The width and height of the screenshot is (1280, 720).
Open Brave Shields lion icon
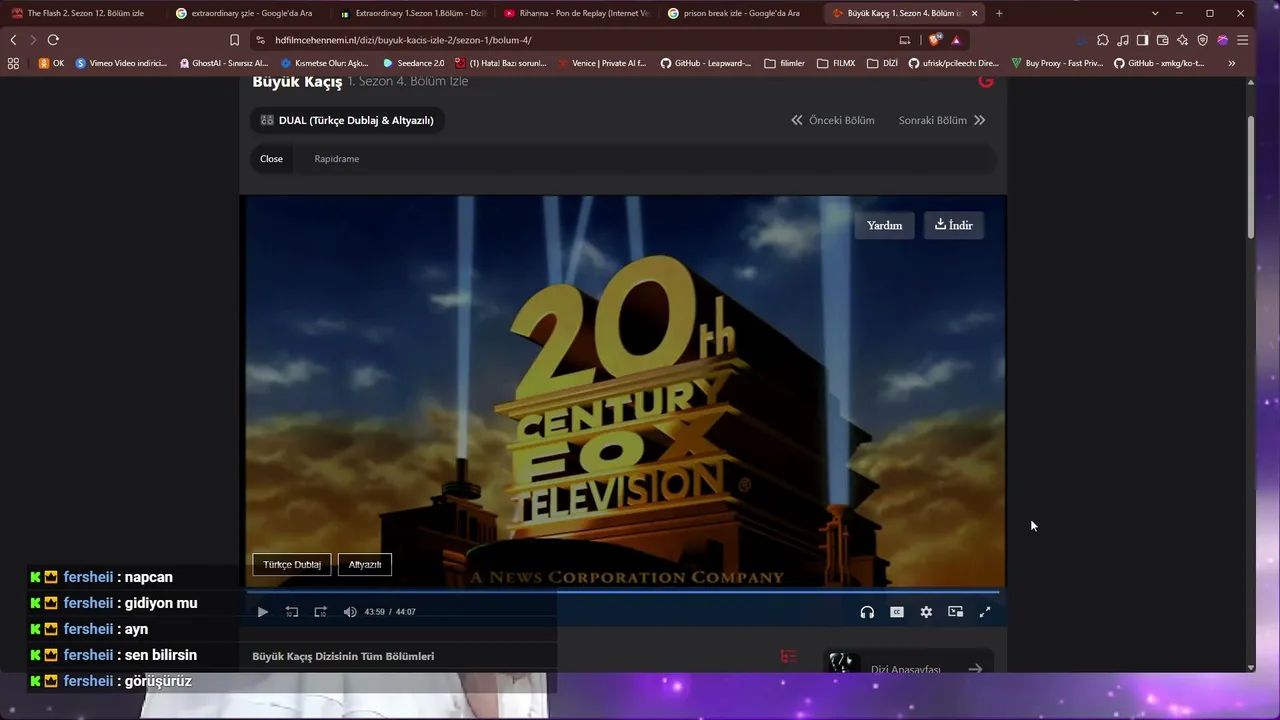(x=935, y=40)
